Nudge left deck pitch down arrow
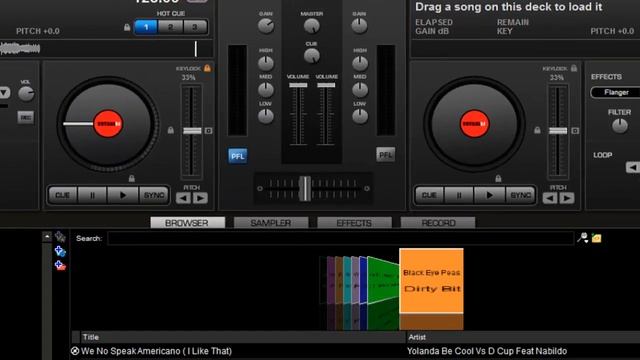The height and width of the screenshot is (360, 640). point(183,198)
